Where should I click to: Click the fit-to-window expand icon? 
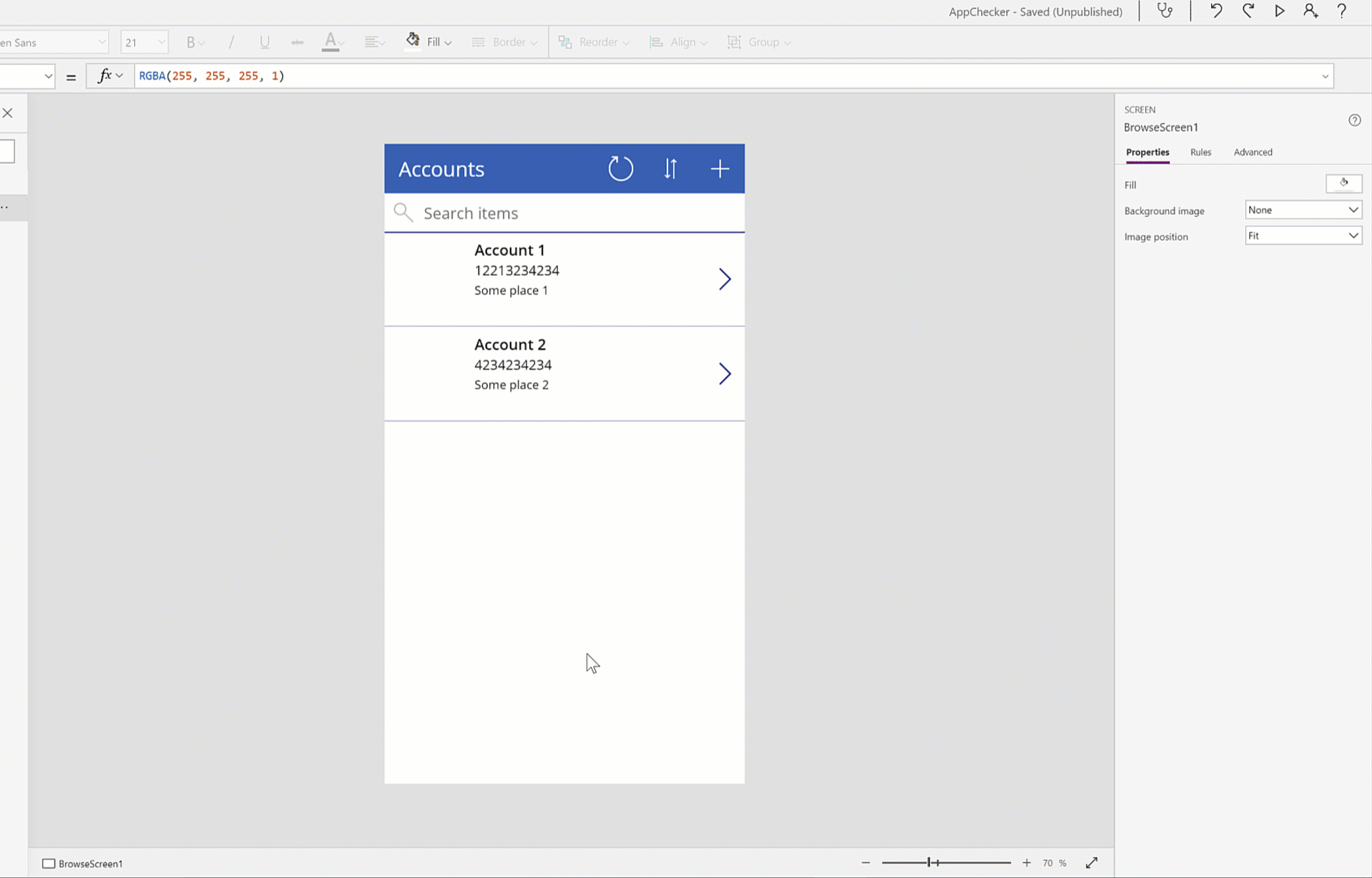tap(1092, 863)
